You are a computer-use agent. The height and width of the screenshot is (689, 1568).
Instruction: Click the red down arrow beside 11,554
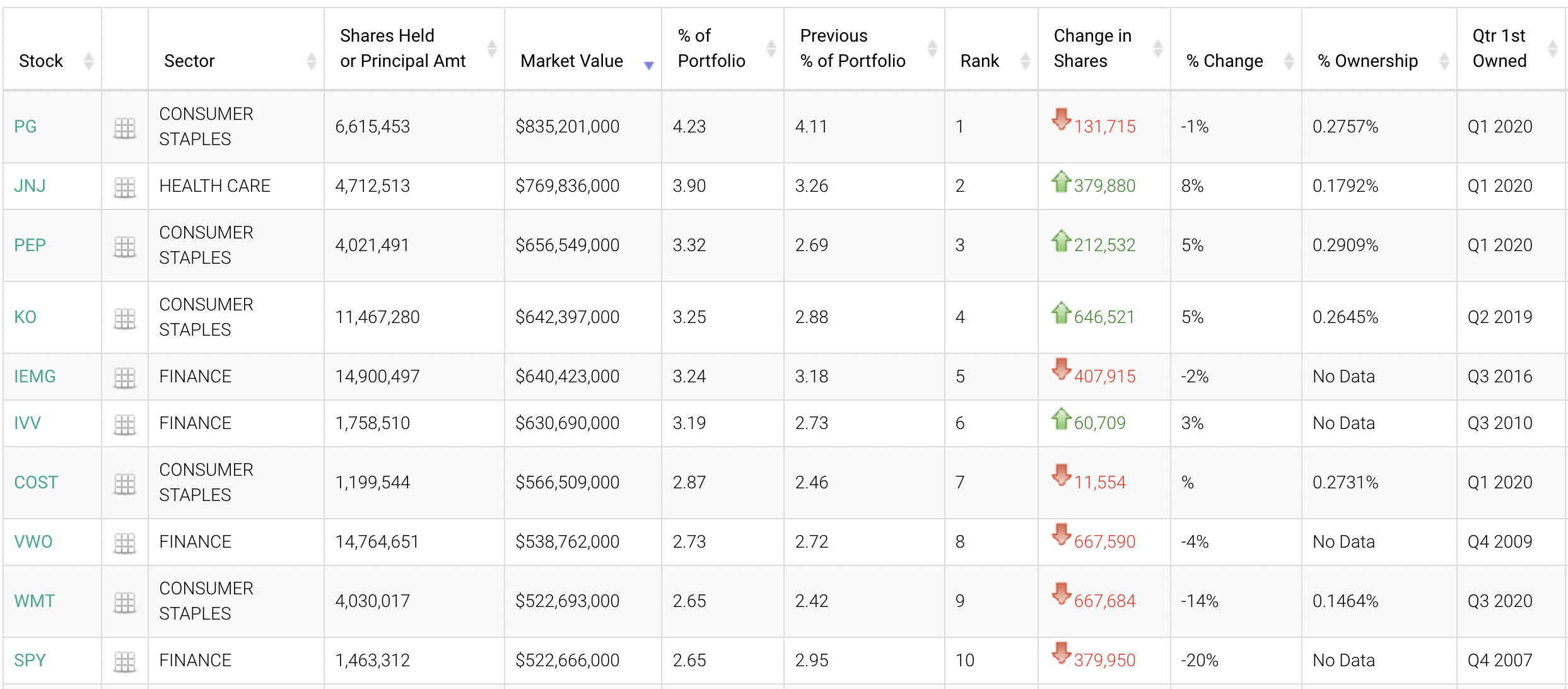(1062, 474)
